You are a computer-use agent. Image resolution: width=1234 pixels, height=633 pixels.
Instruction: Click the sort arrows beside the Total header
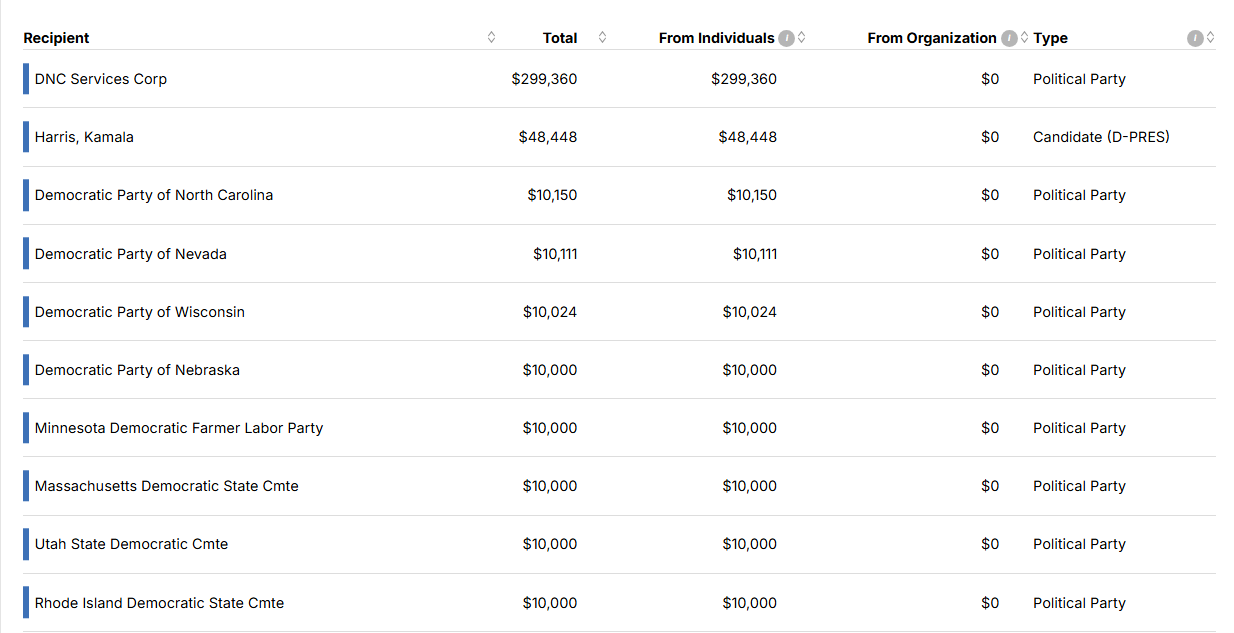pyautogui.click(x=602, y=38)
